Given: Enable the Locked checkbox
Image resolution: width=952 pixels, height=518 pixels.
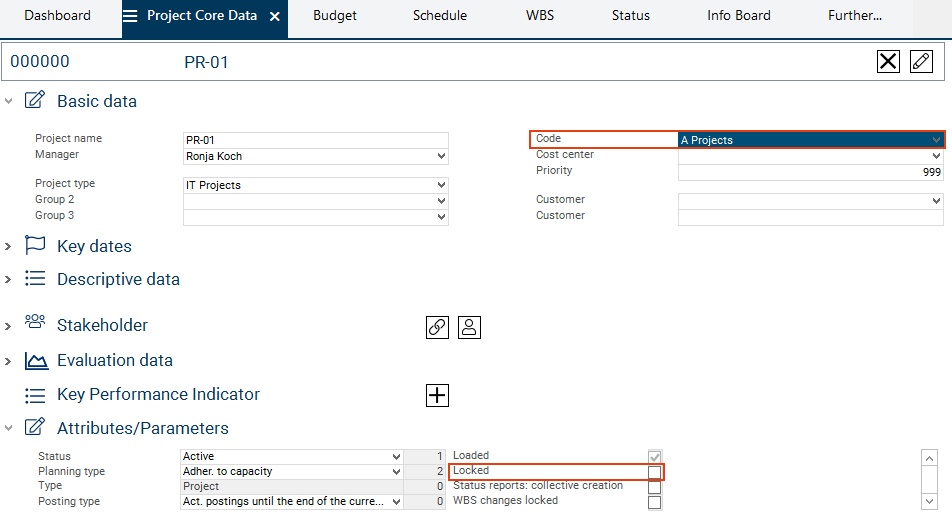Looking at the screenshot, I should (654, 472).
